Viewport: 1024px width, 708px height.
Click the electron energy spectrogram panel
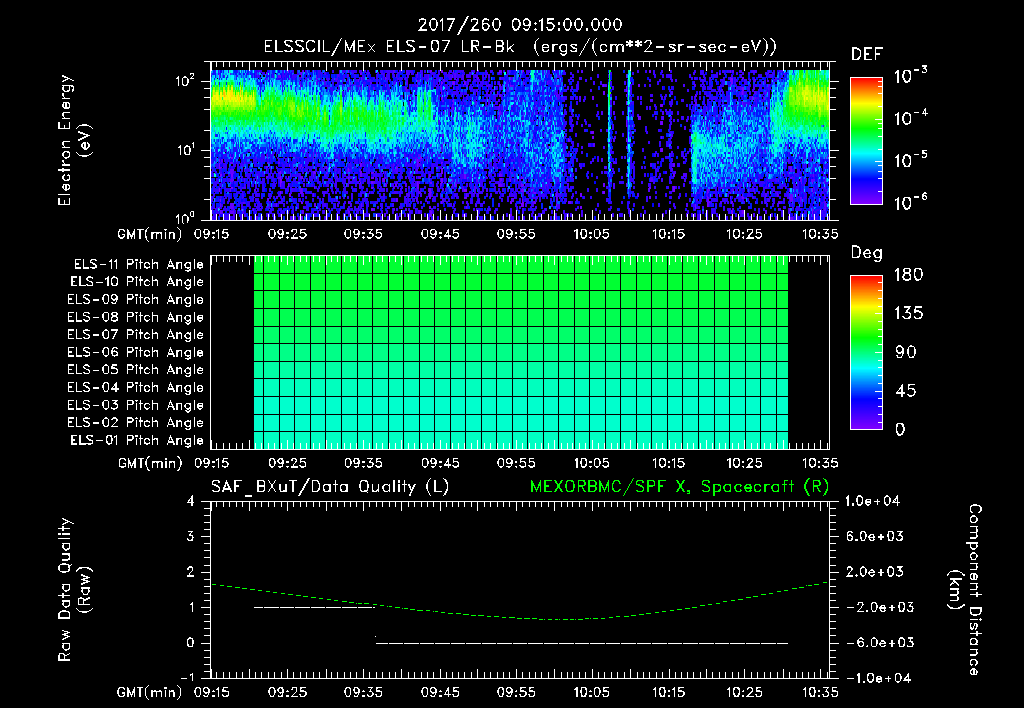click(x=520, y=141)
